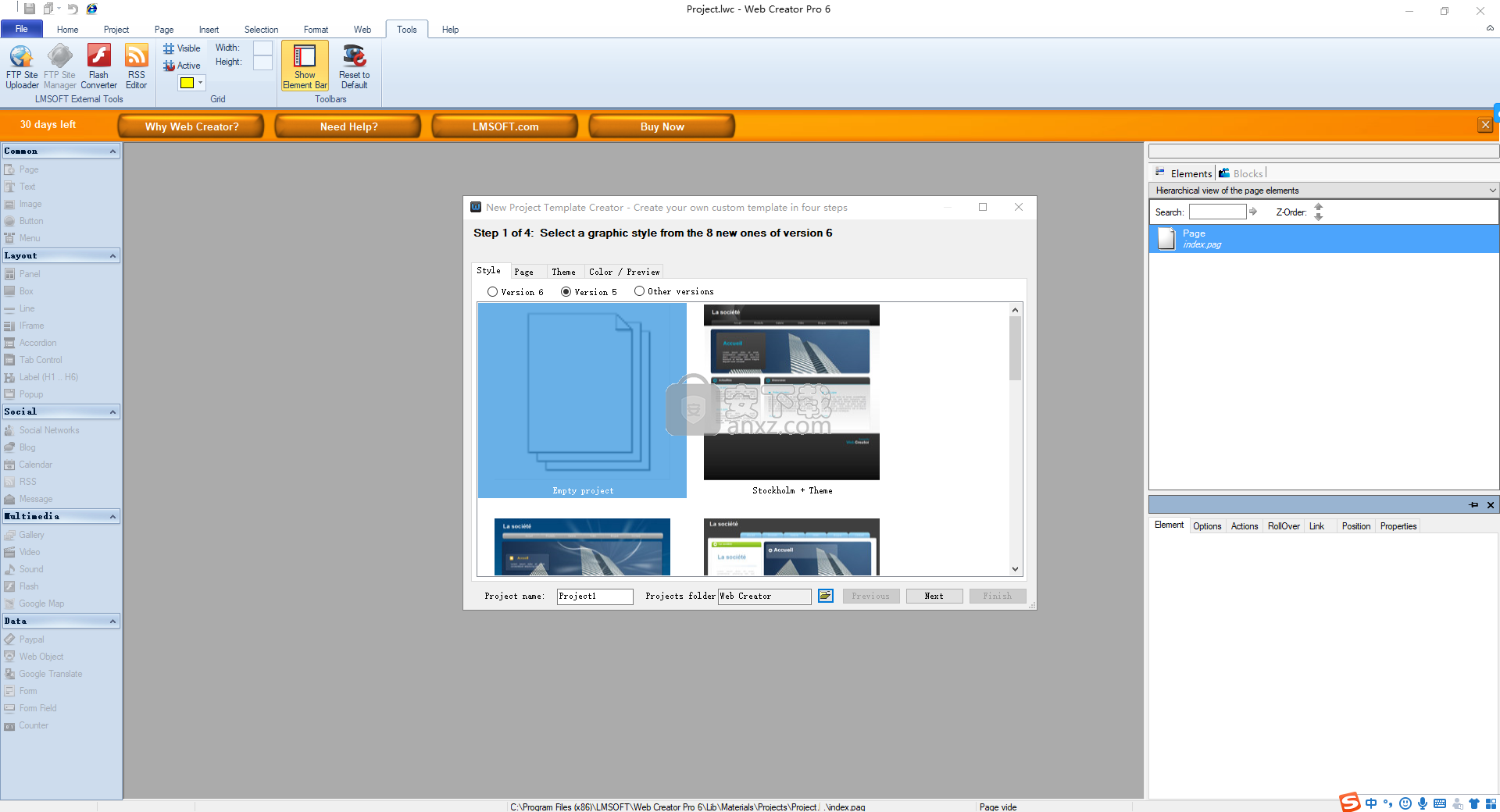Open the Theme tab in dialog
The image size is (1500, 812).
pos(563,272)
